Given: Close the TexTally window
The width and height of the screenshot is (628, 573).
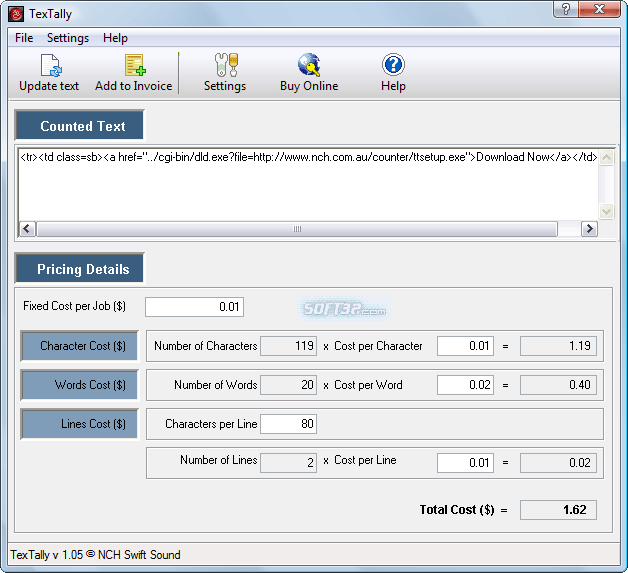Looking at the screenshot, I should coord(600,9).
